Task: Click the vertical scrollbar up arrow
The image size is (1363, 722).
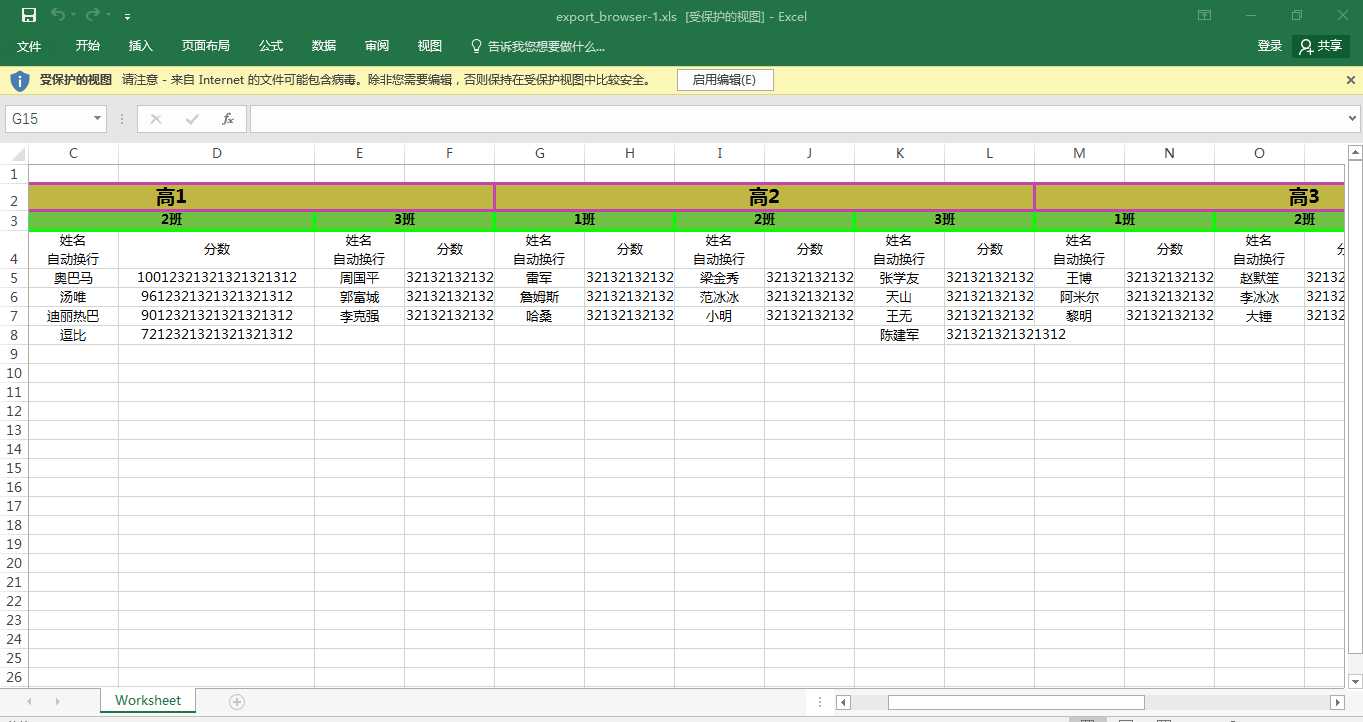Action: (1355, 153)
